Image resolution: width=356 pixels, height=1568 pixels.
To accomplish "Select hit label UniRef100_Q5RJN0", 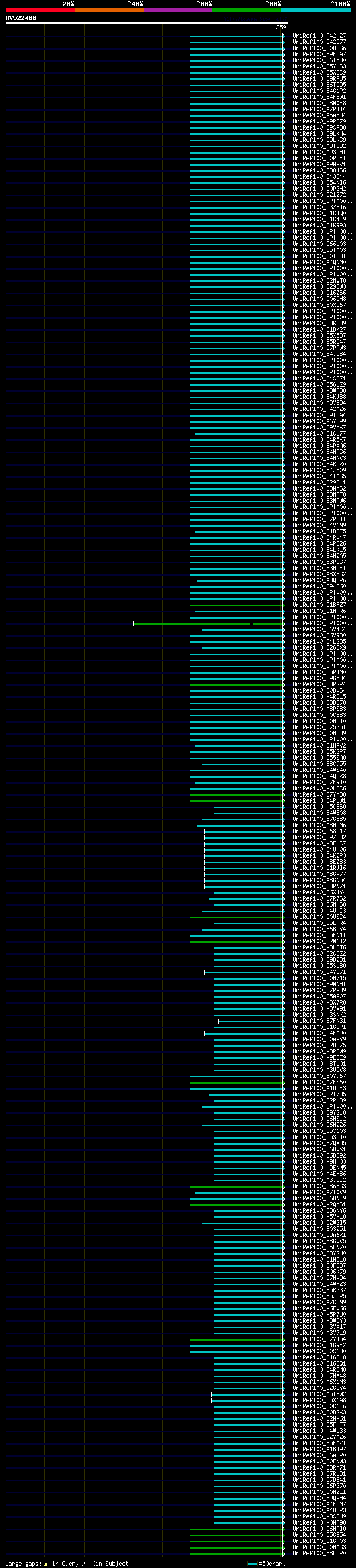I will 319,672.
